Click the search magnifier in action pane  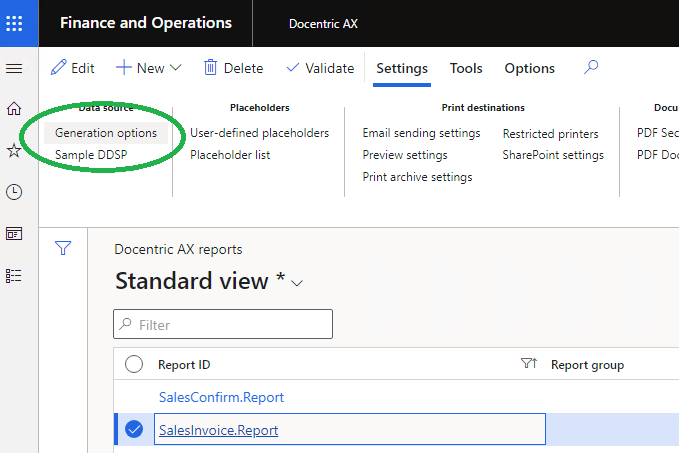pos(591,67)
